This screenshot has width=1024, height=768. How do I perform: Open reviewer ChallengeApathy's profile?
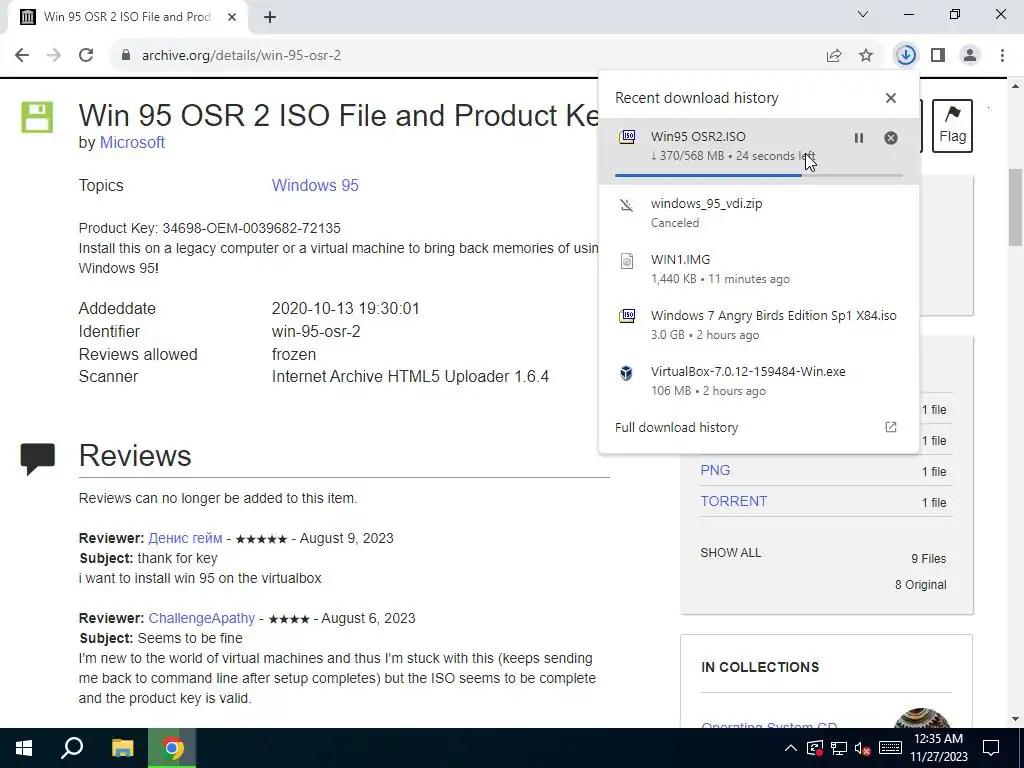[202, 618]
